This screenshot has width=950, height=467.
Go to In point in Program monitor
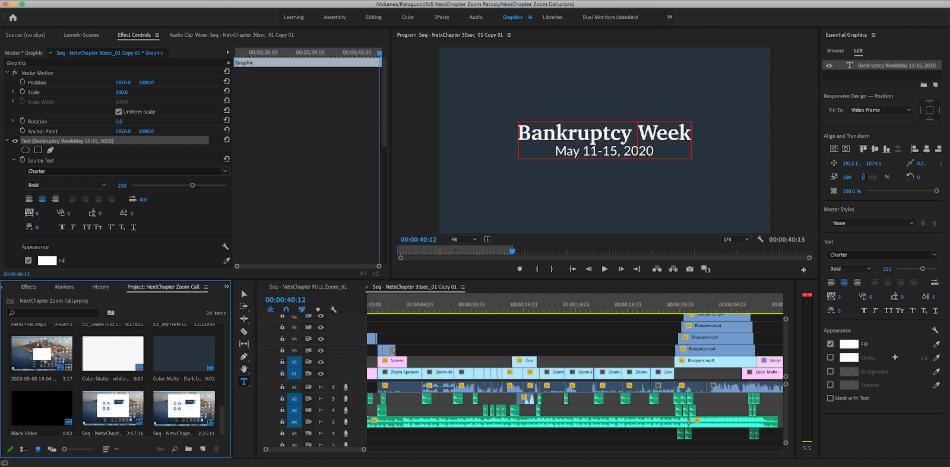tap(573, 269)
